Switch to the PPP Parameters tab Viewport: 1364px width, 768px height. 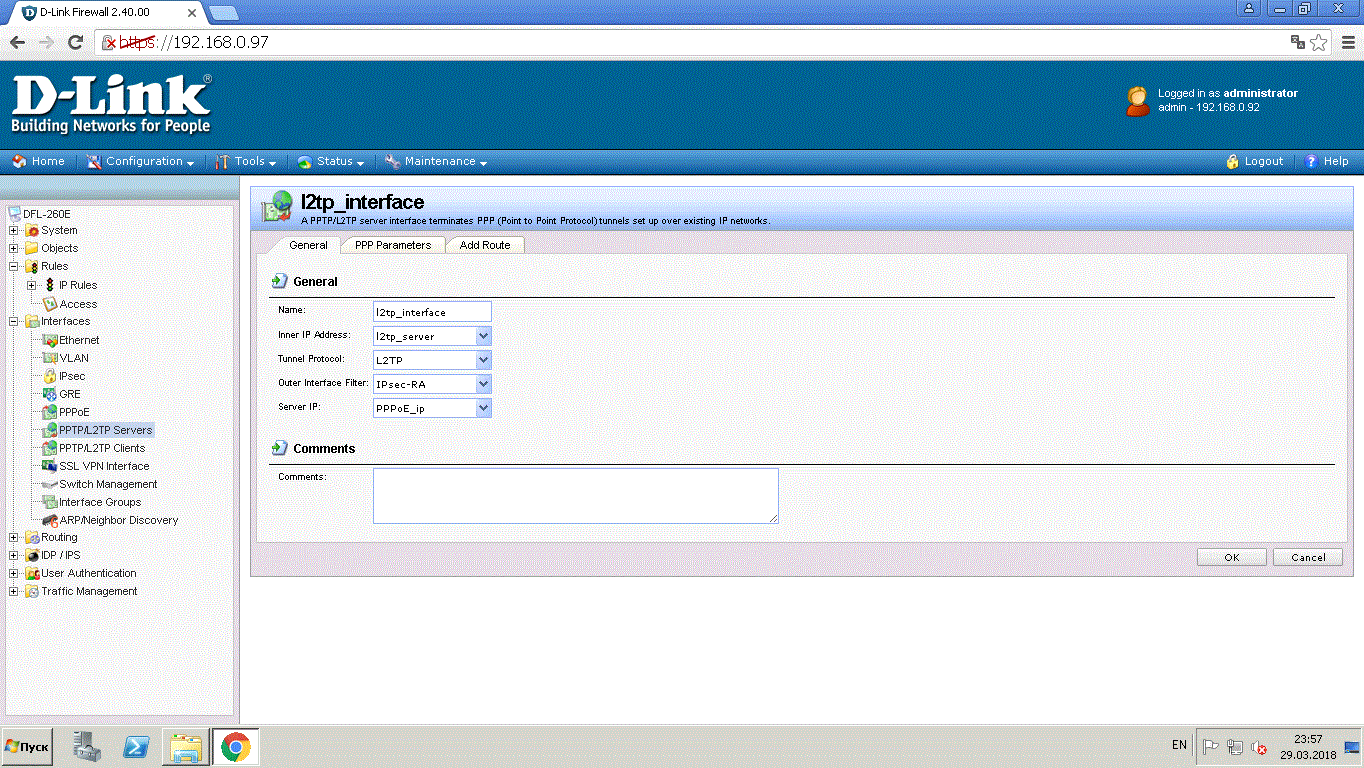click(x=393, y=245)
